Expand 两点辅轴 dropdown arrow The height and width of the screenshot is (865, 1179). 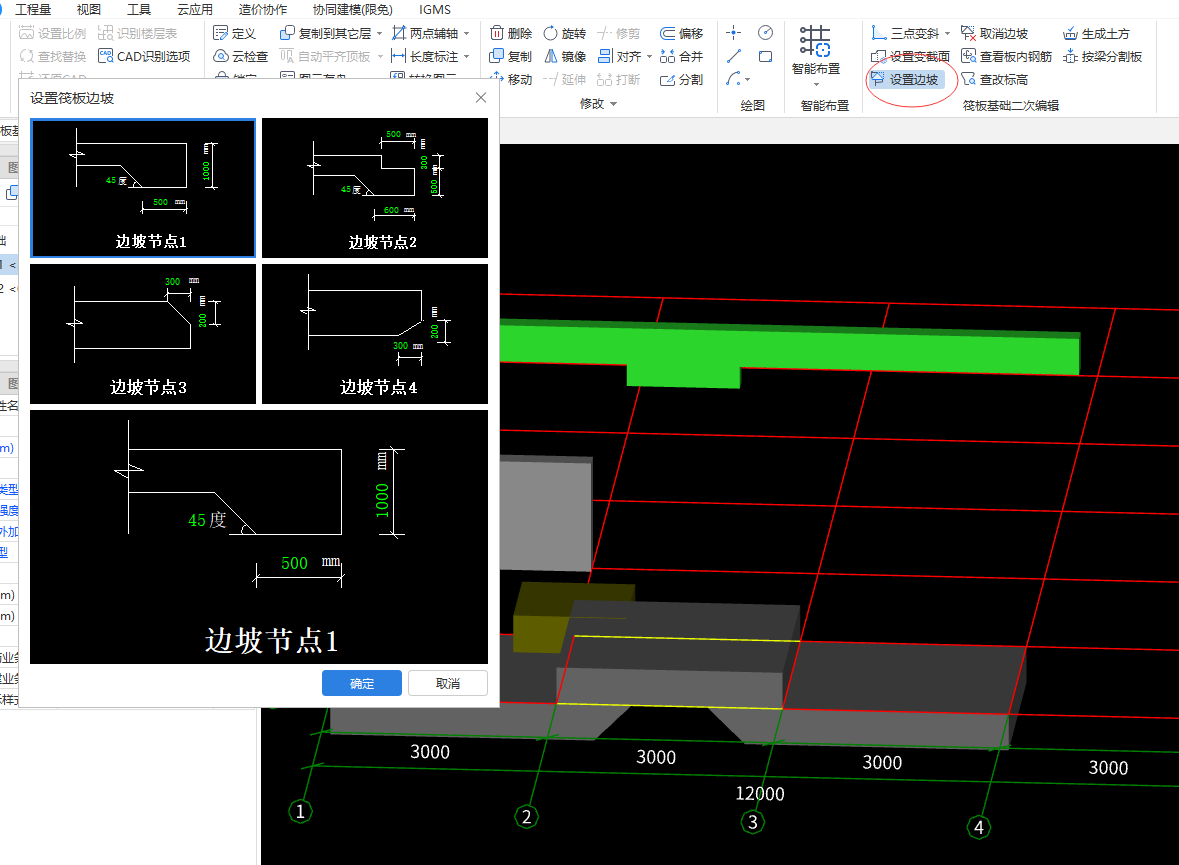click(x=466, y=33)
